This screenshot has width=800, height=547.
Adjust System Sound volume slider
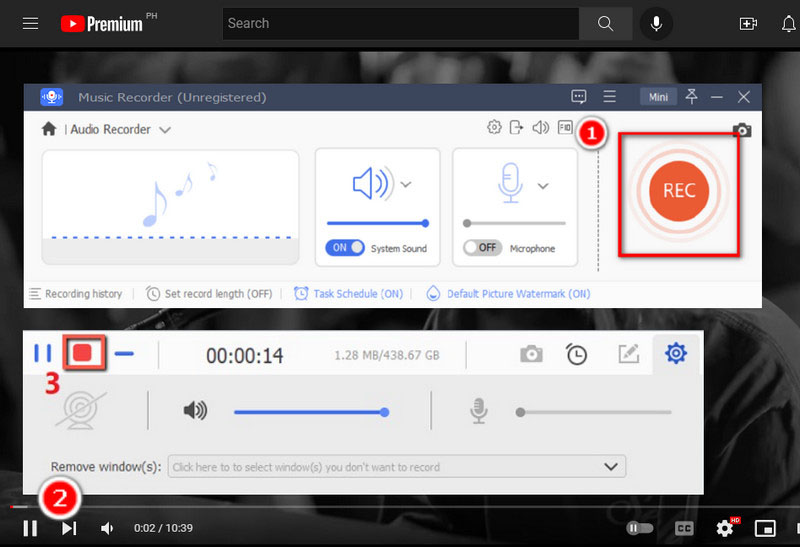pos(378,223)
